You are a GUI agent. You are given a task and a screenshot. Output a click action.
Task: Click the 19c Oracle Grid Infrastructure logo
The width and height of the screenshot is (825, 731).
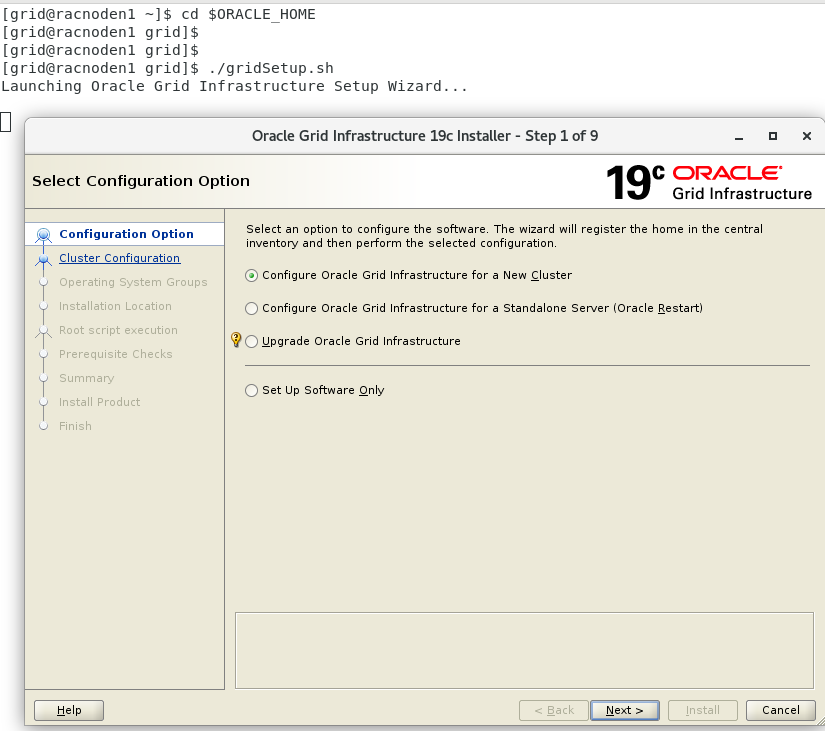709,182
